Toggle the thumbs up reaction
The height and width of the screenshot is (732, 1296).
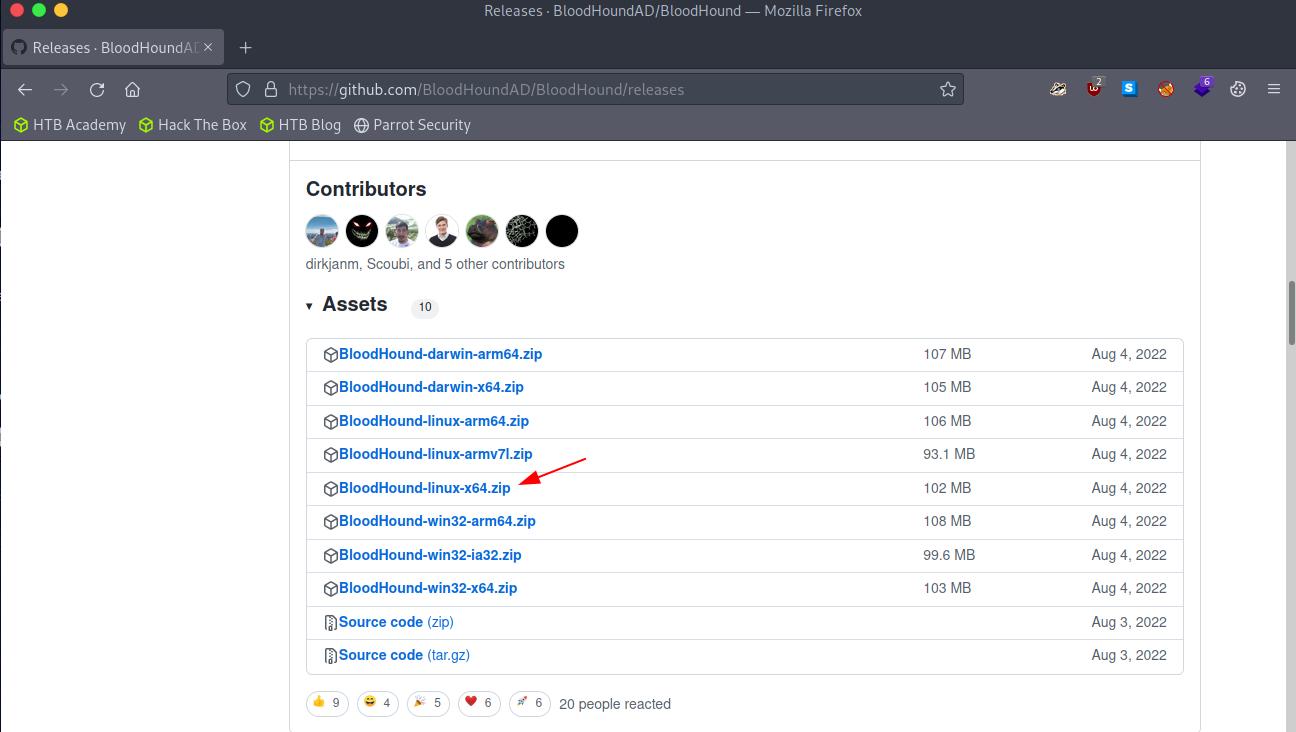326,703
